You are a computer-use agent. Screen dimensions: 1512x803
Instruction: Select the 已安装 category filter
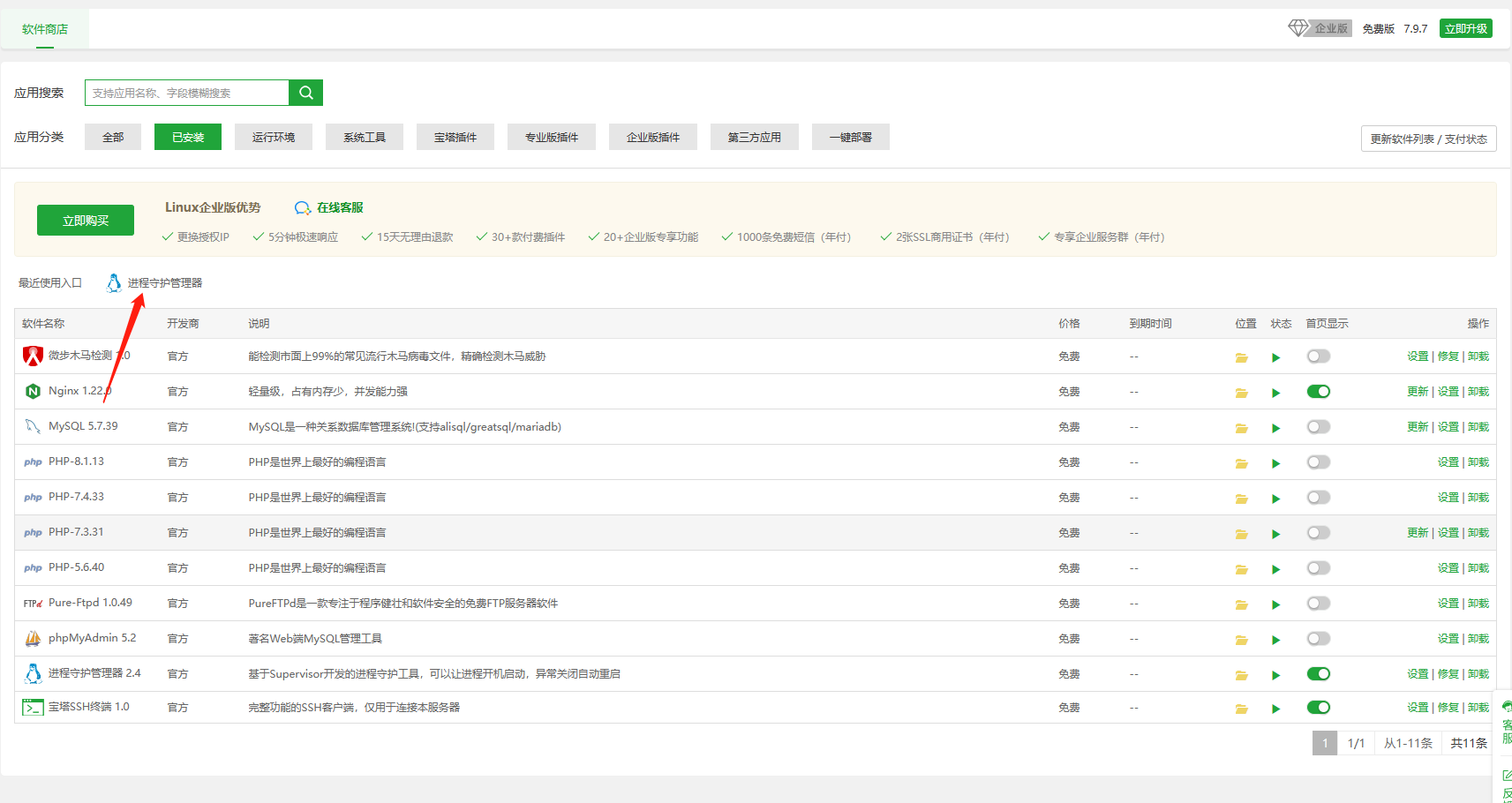click(x=188, y=137)
